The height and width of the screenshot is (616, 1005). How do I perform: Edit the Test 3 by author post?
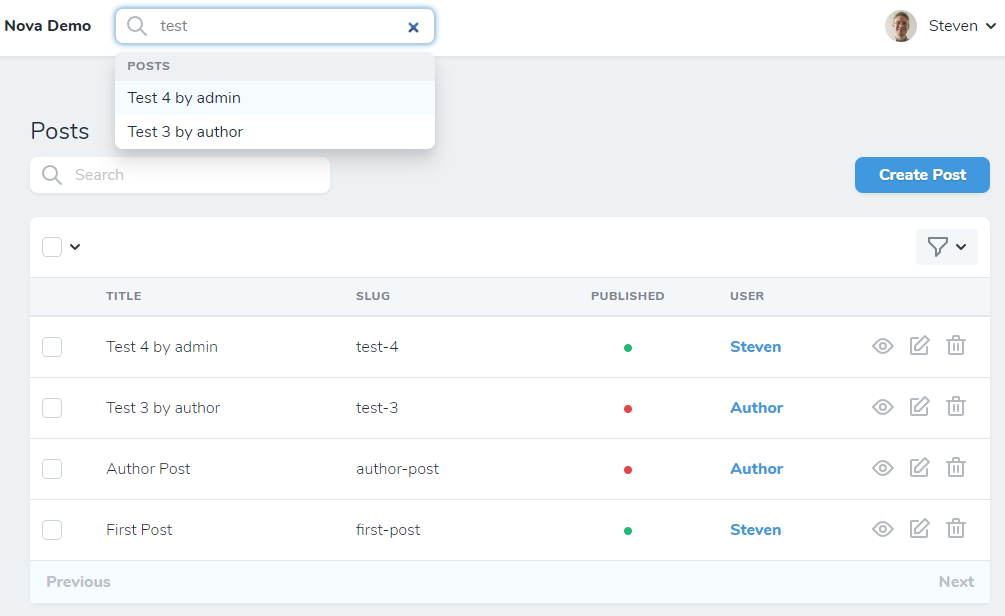click(x=919, y=407)
